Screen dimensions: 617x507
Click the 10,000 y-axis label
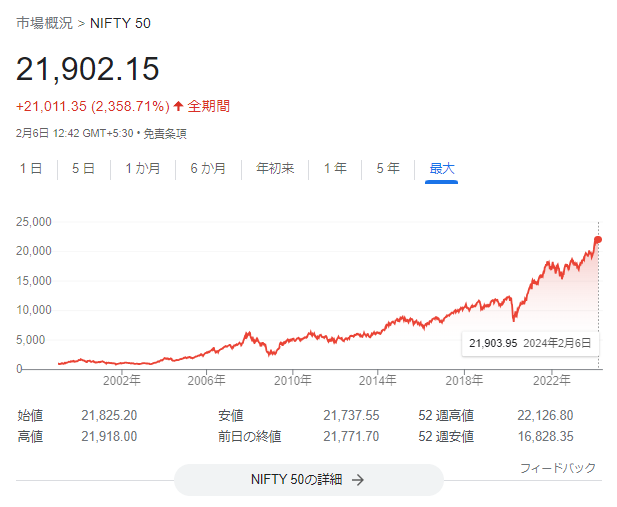(34, 310)
